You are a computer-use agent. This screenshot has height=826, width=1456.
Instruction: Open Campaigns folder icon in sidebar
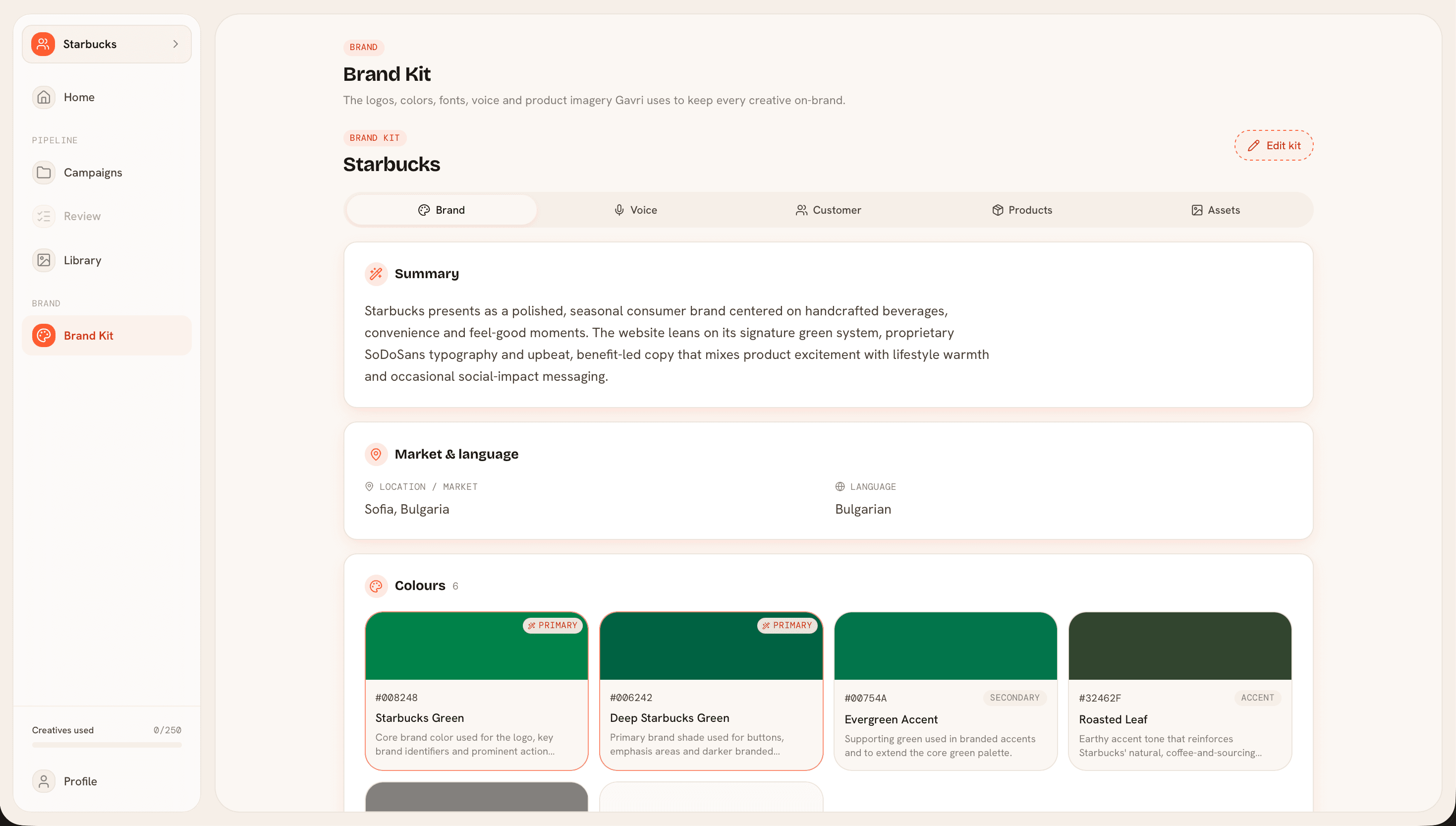pyautogui.click(x=44, y=173)
